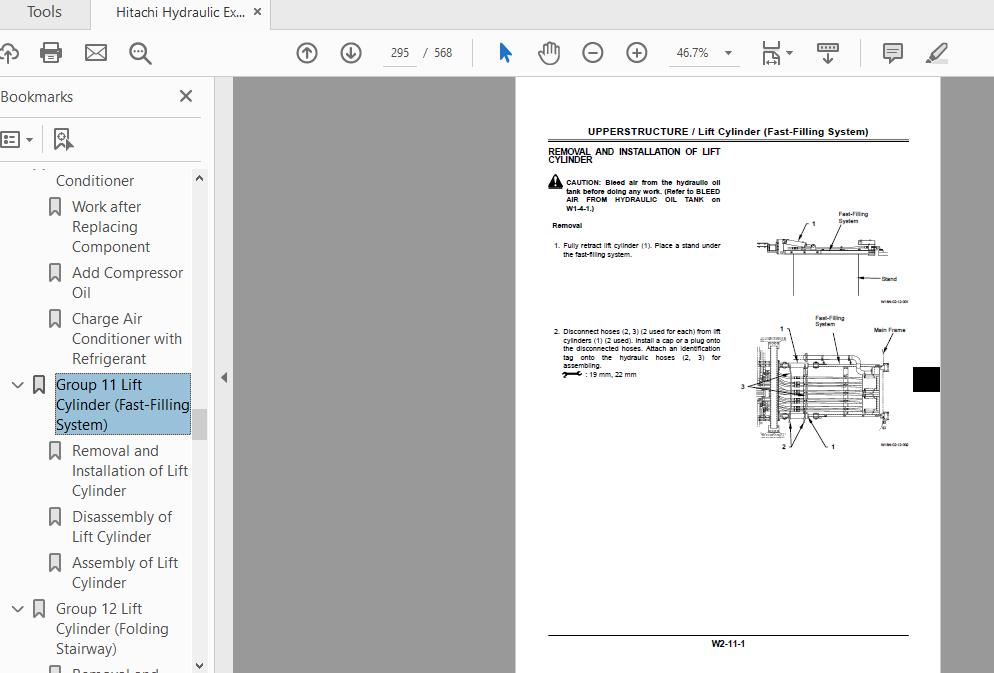Zoom out on the page
This screenshot has height=673, width=994.
coord(593,52)
